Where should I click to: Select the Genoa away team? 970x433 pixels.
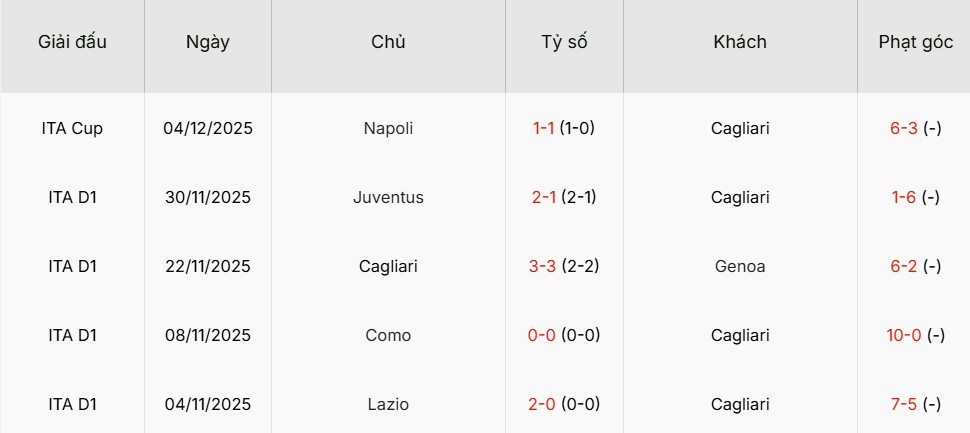click(x=740, y=266)
